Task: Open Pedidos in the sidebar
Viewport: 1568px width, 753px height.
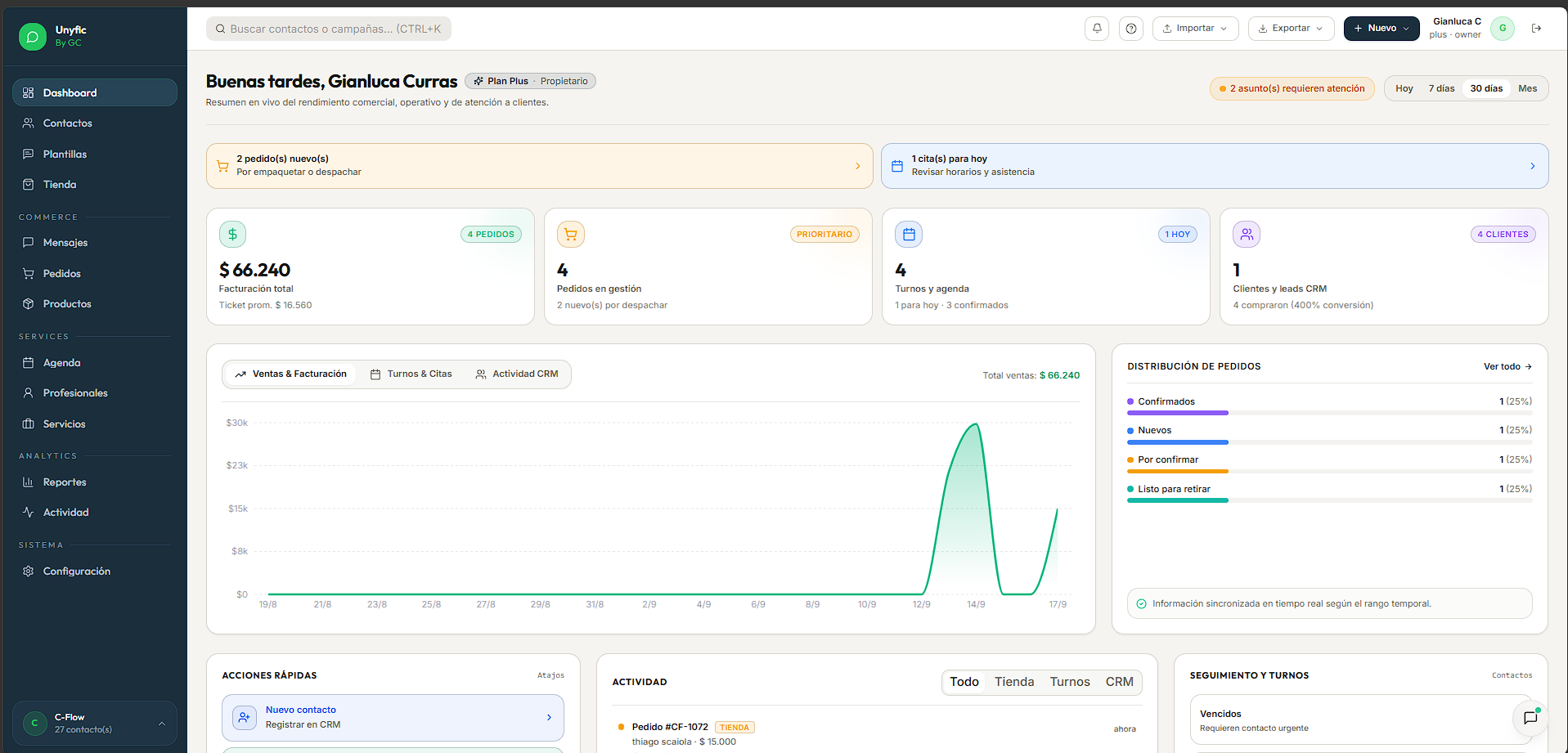Action: 95,274
